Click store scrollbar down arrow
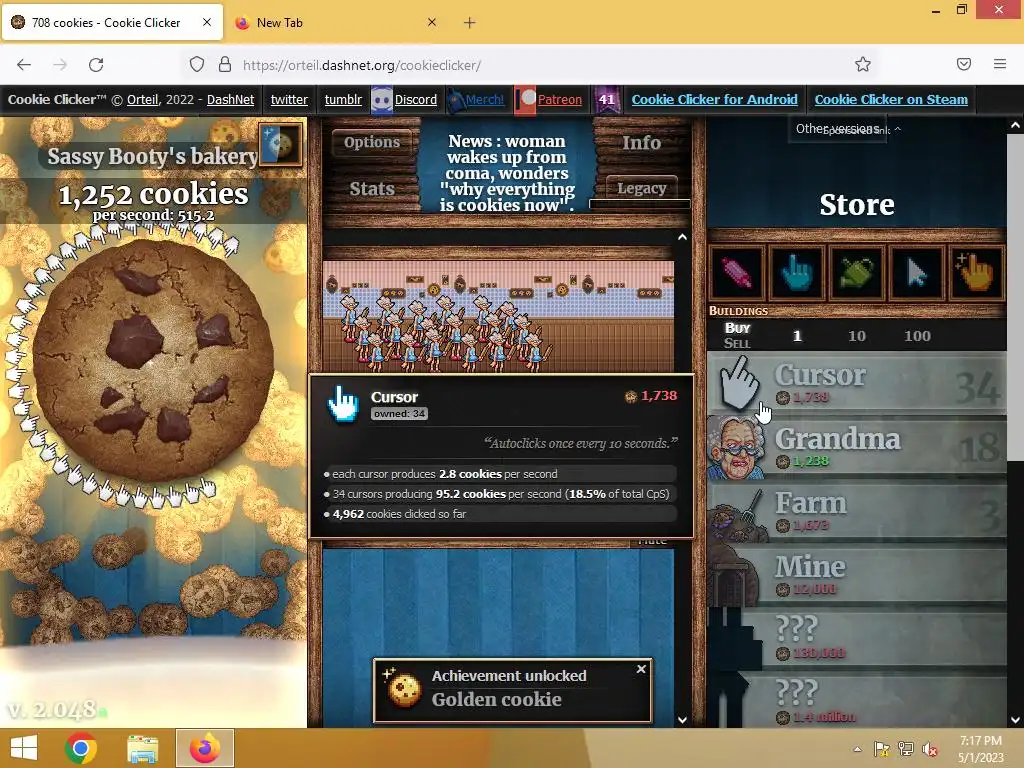 1015,720
